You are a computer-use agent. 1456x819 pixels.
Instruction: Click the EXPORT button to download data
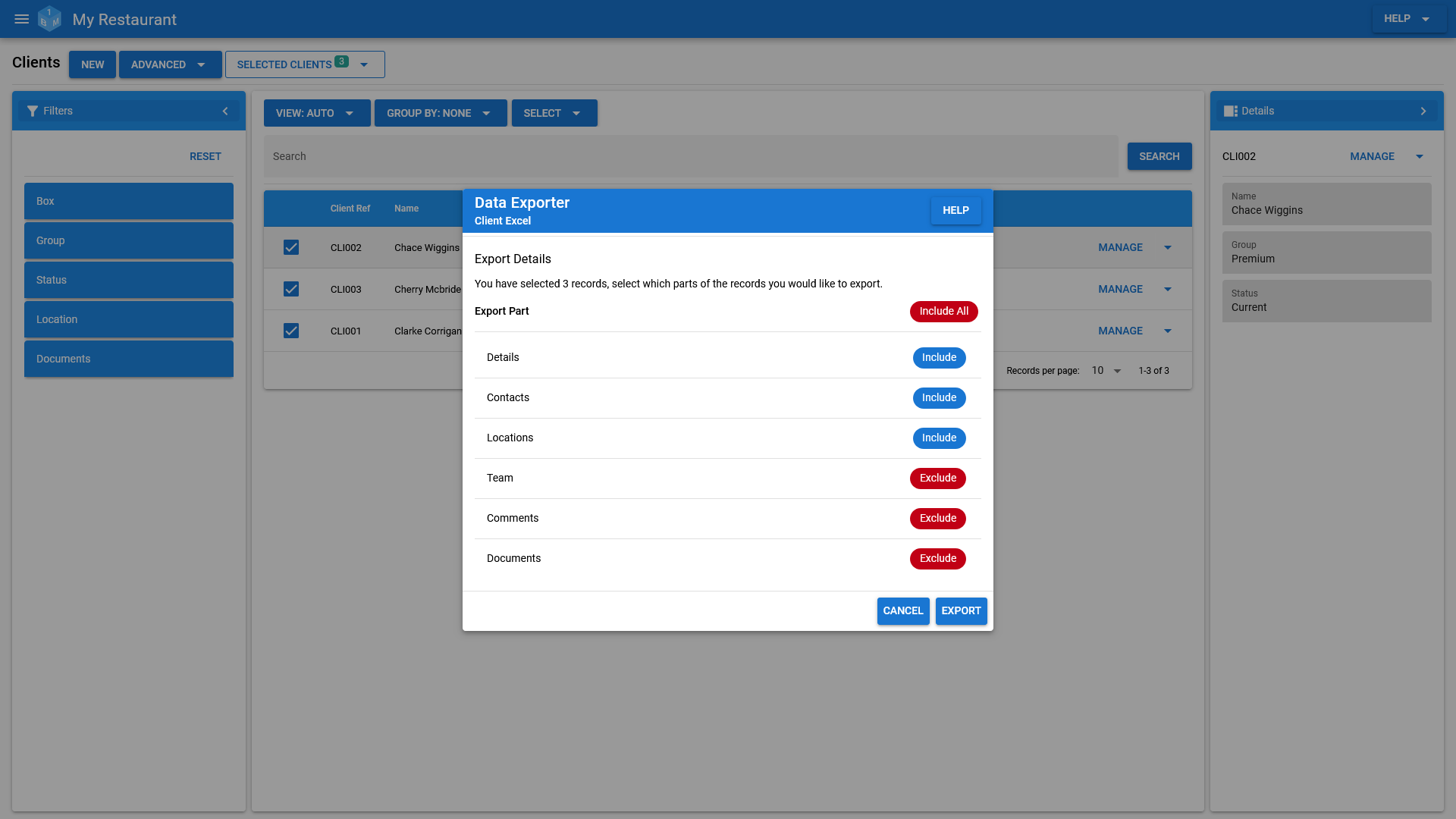(961, 610)
